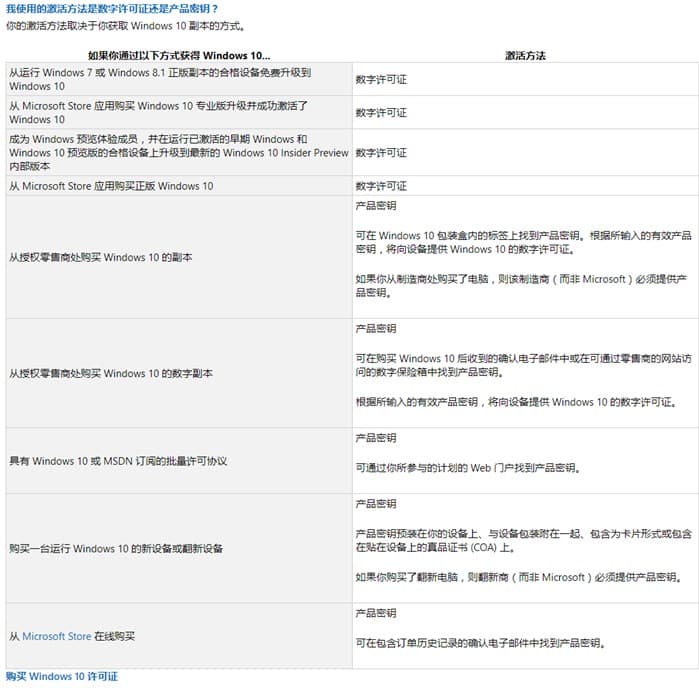
Task: Click the 数字许可证 cell beside 专业版升级 row
Action: [525, 113]
